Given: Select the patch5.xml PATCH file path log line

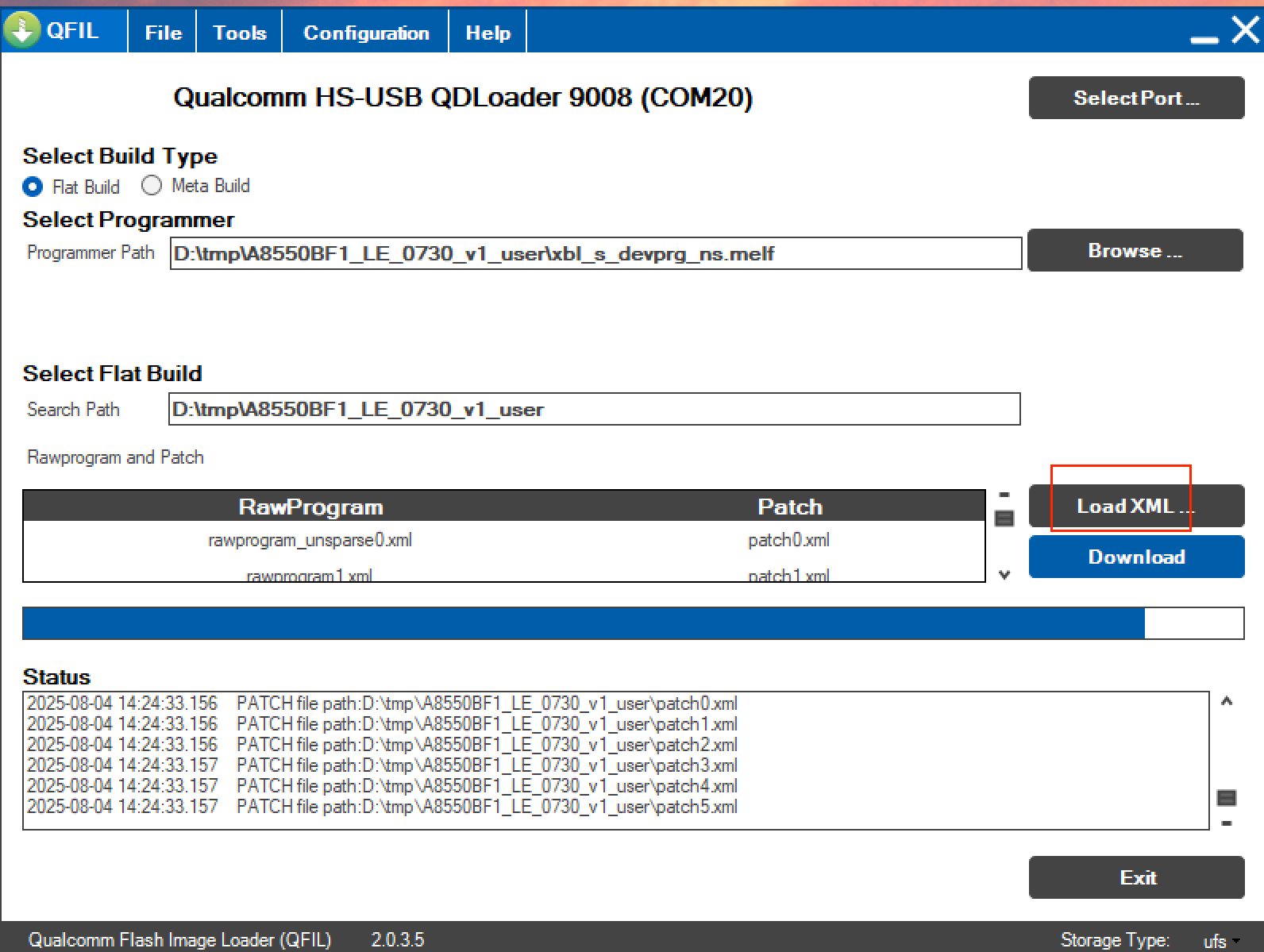Looking at the screenshot, I should coord(382,807).
